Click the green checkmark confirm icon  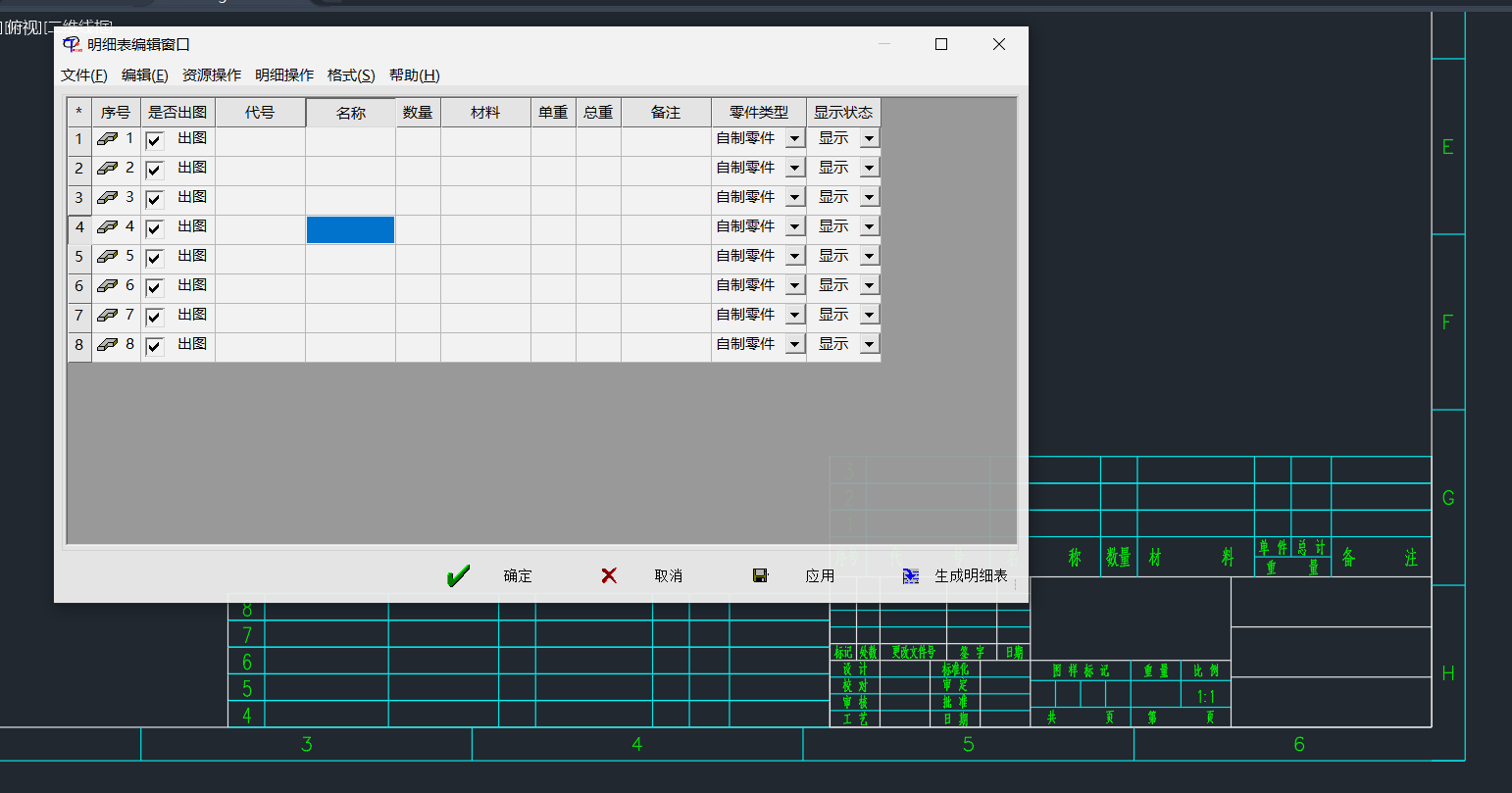point(457,576)
